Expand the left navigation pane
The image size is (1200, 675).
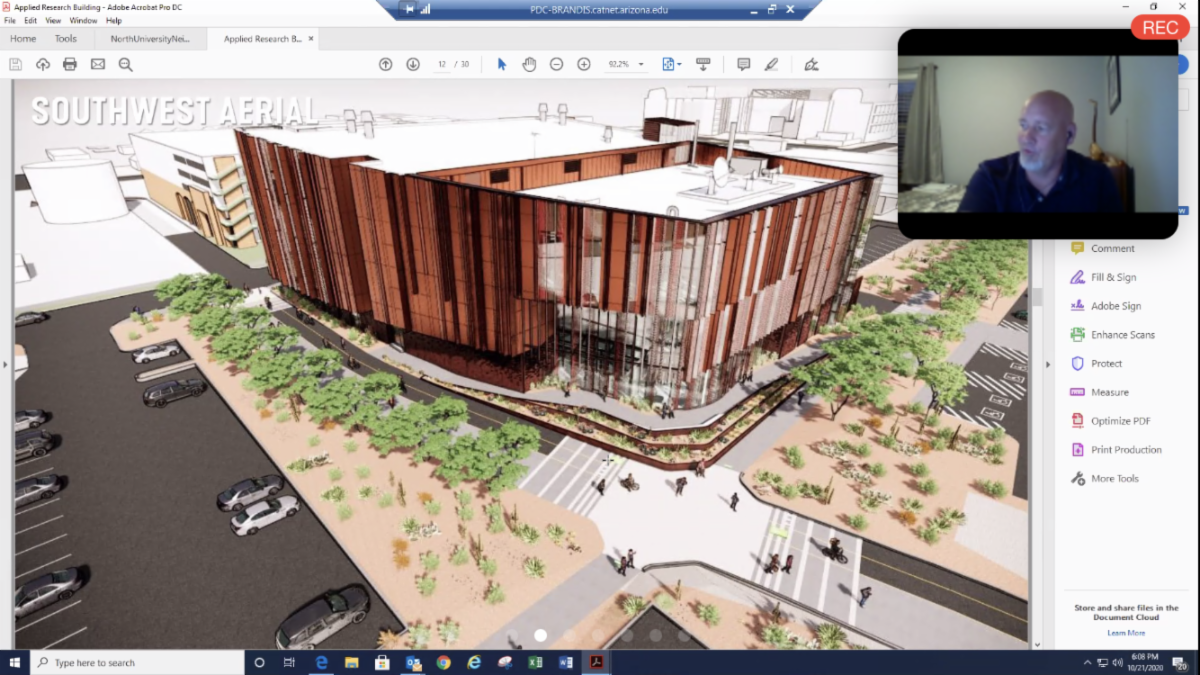tap(5, 364)
